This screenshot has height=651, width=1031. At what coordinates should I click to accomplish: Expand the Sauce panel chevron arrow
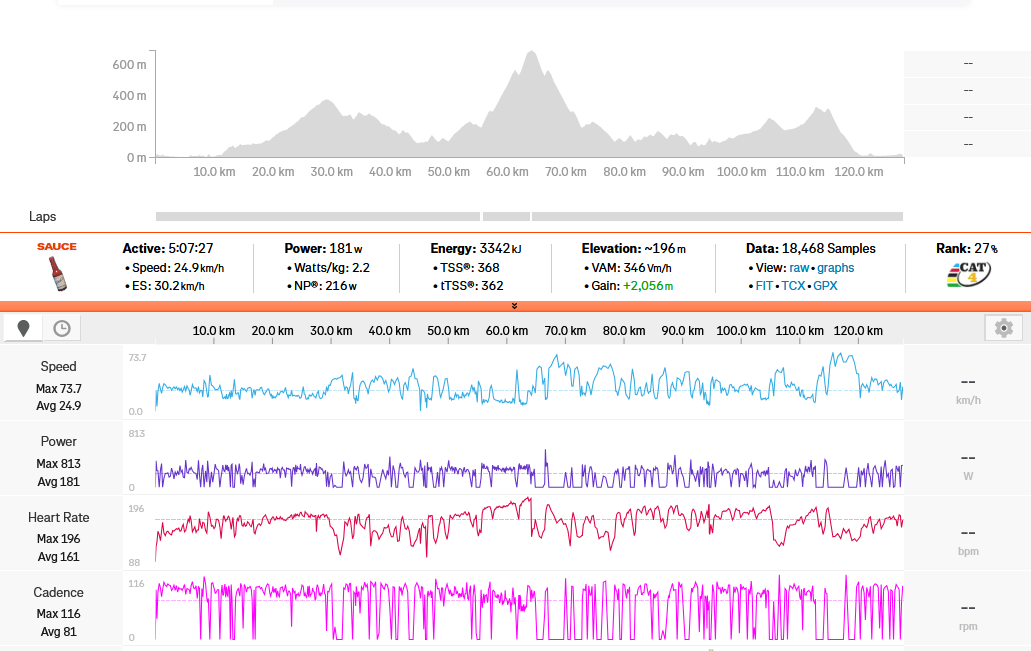pos(514,306)
